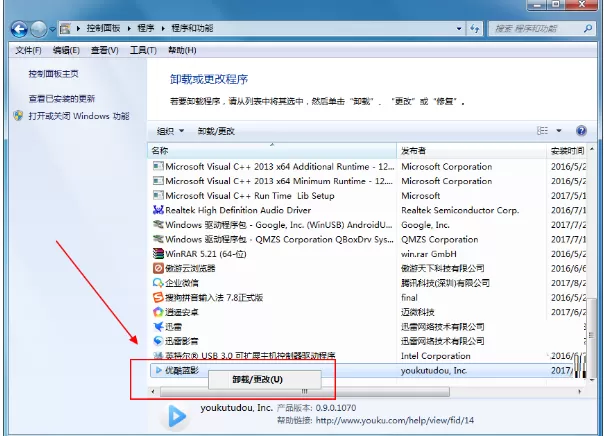Expand the 组织 dropdown
Image resolution: width=604 pixels, height=436 pixels.
[170, 131]
